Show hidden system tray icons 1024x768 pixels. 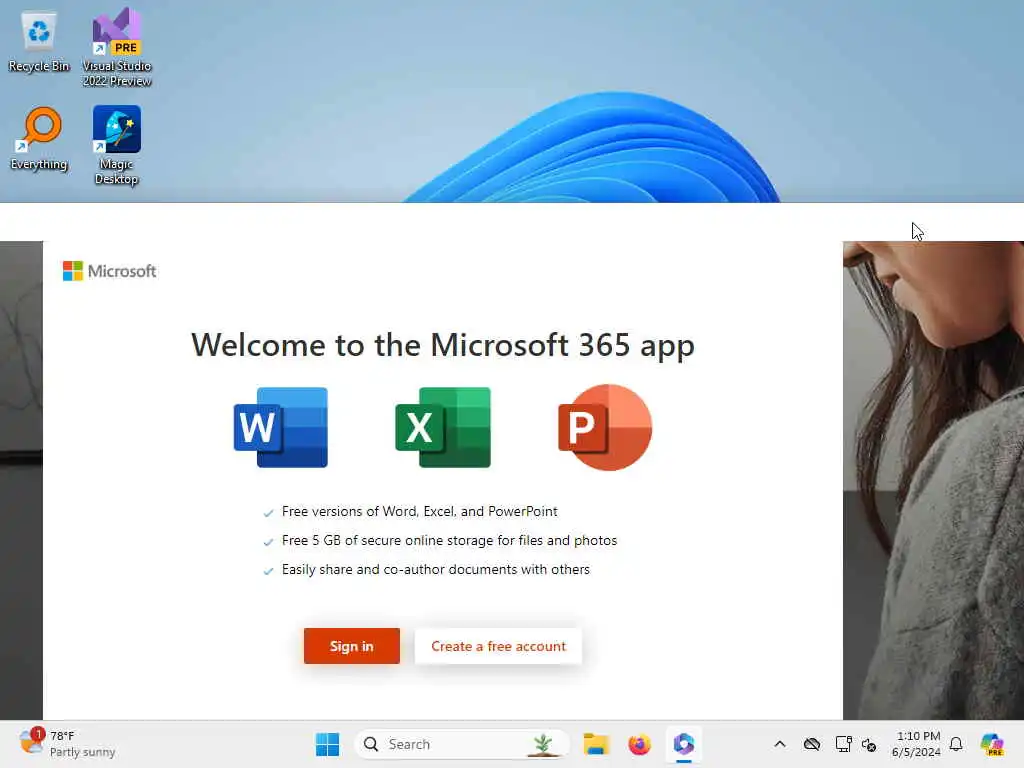click(780, 744)
